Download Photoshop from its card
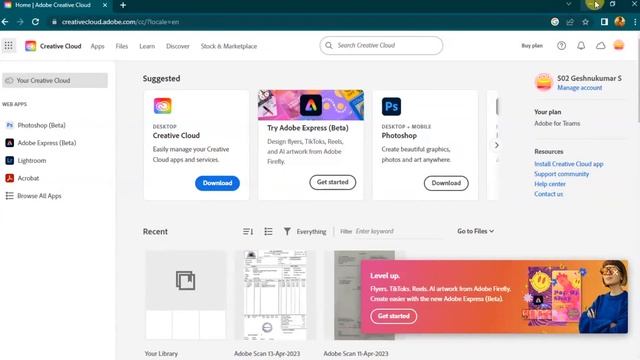This screenshot has height=360, width=640. (446, 183)
